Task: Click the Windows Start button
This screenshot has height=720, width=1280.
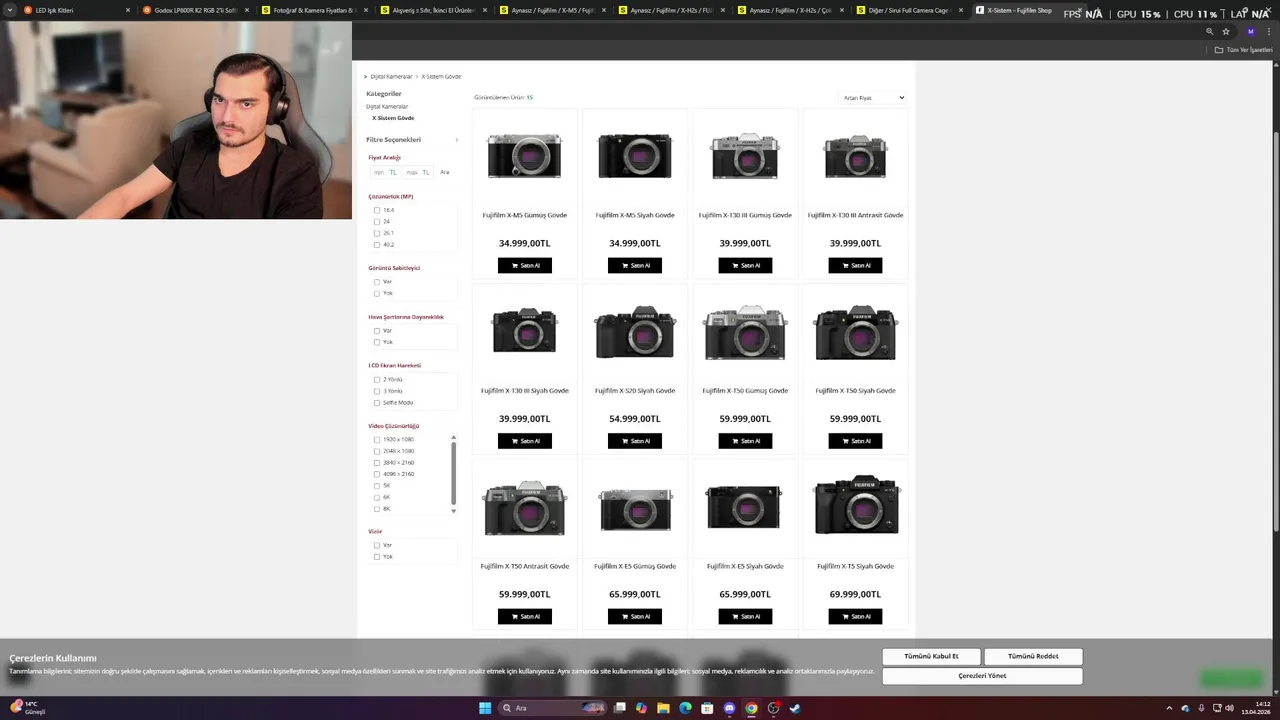Action: coord(485,708)
